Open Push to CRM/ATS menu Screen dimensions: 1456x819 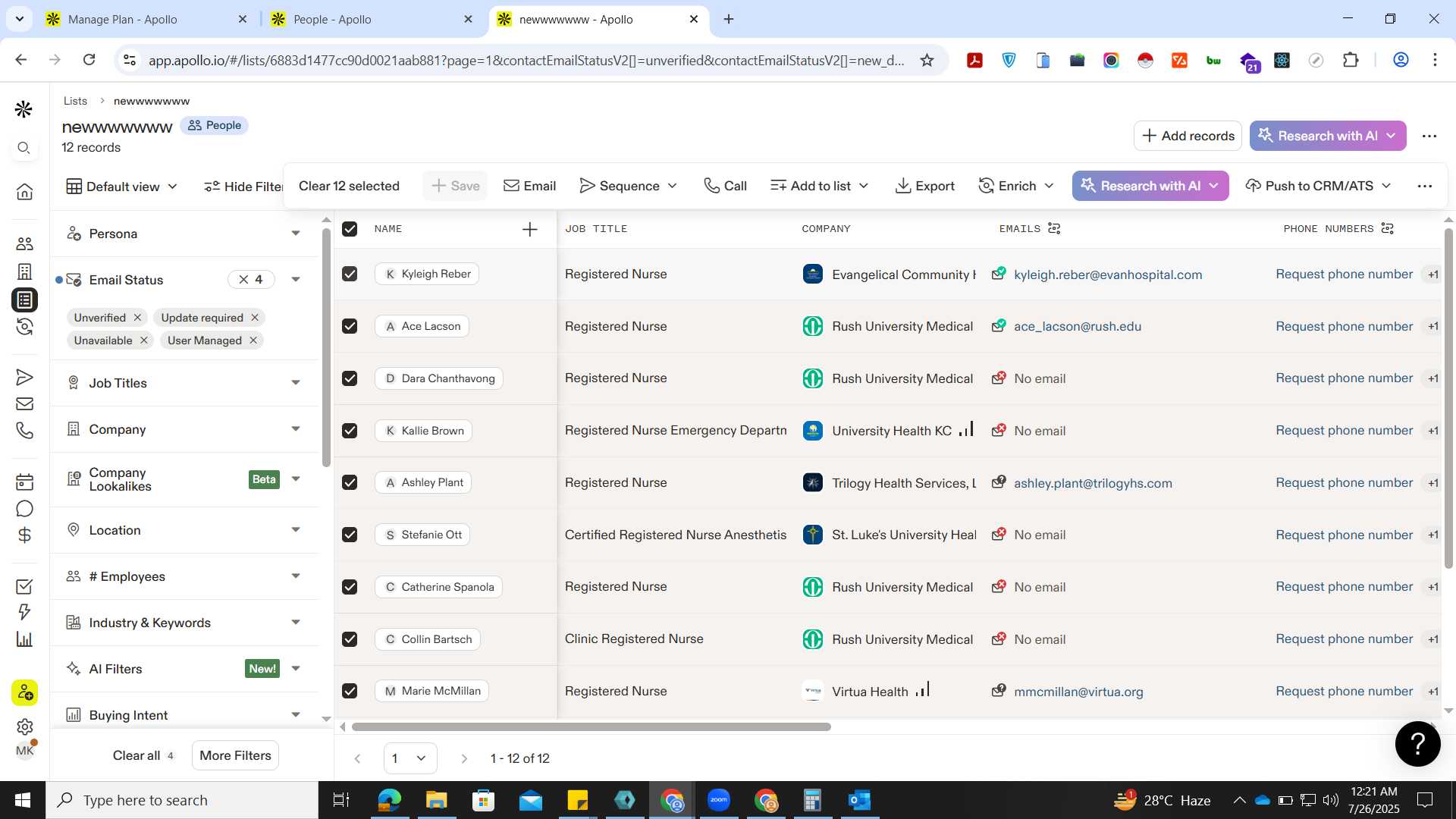(x=1318, y=186)
